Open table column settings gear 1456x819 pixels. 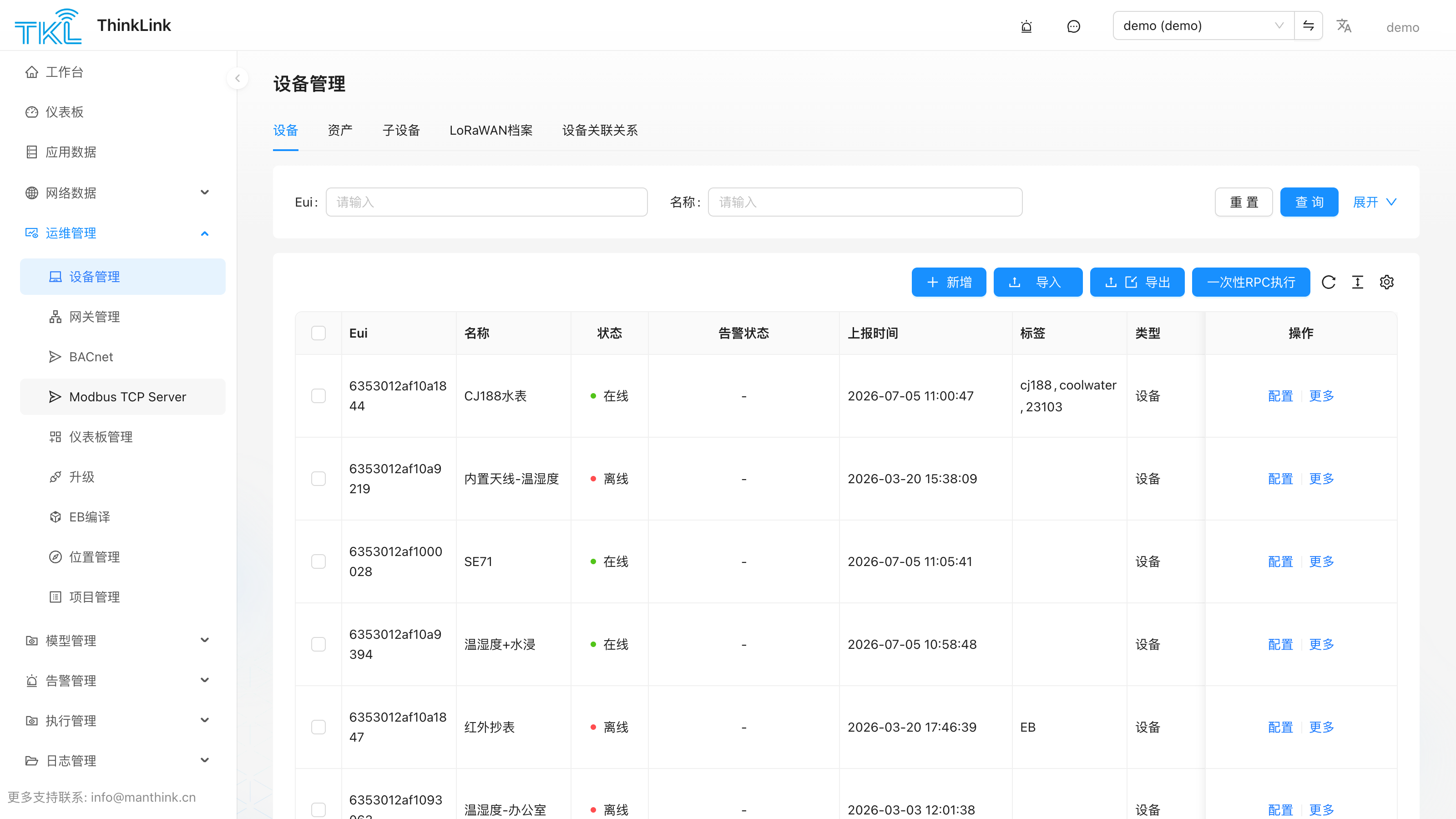[x=1386, y=282]
